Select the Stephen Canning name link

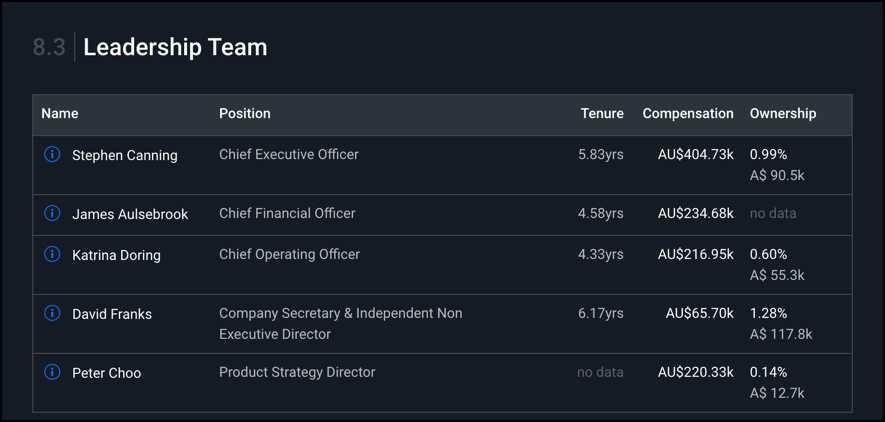click(x=125, y=156)
